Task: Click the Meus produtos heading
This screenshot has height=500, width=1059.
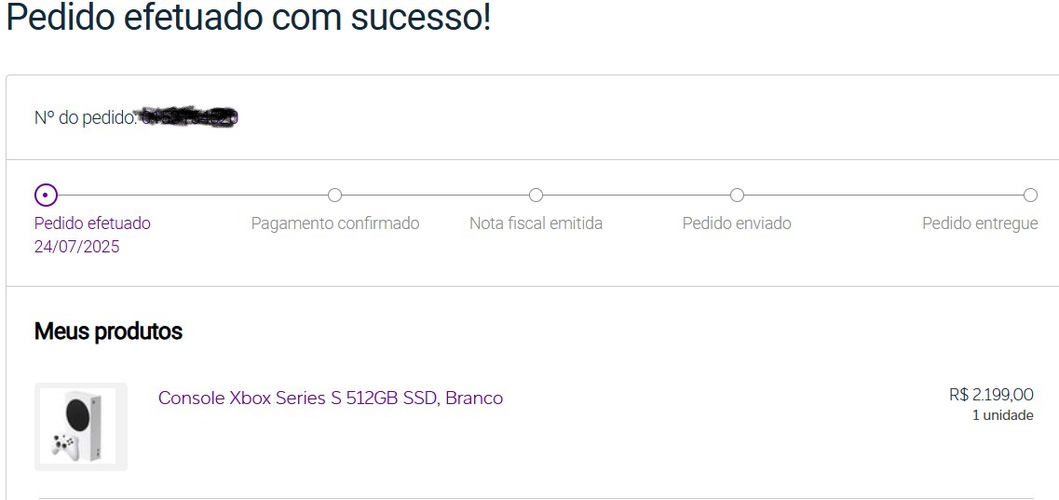Action: (108, 331)
